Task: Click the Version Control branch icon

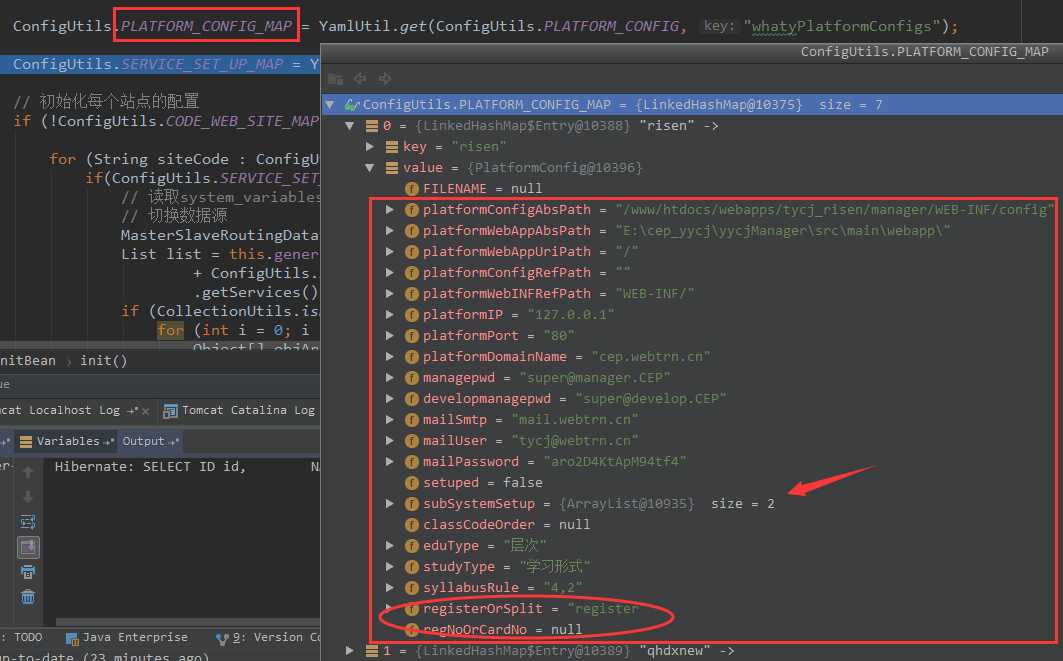Action: pos(222,639)
